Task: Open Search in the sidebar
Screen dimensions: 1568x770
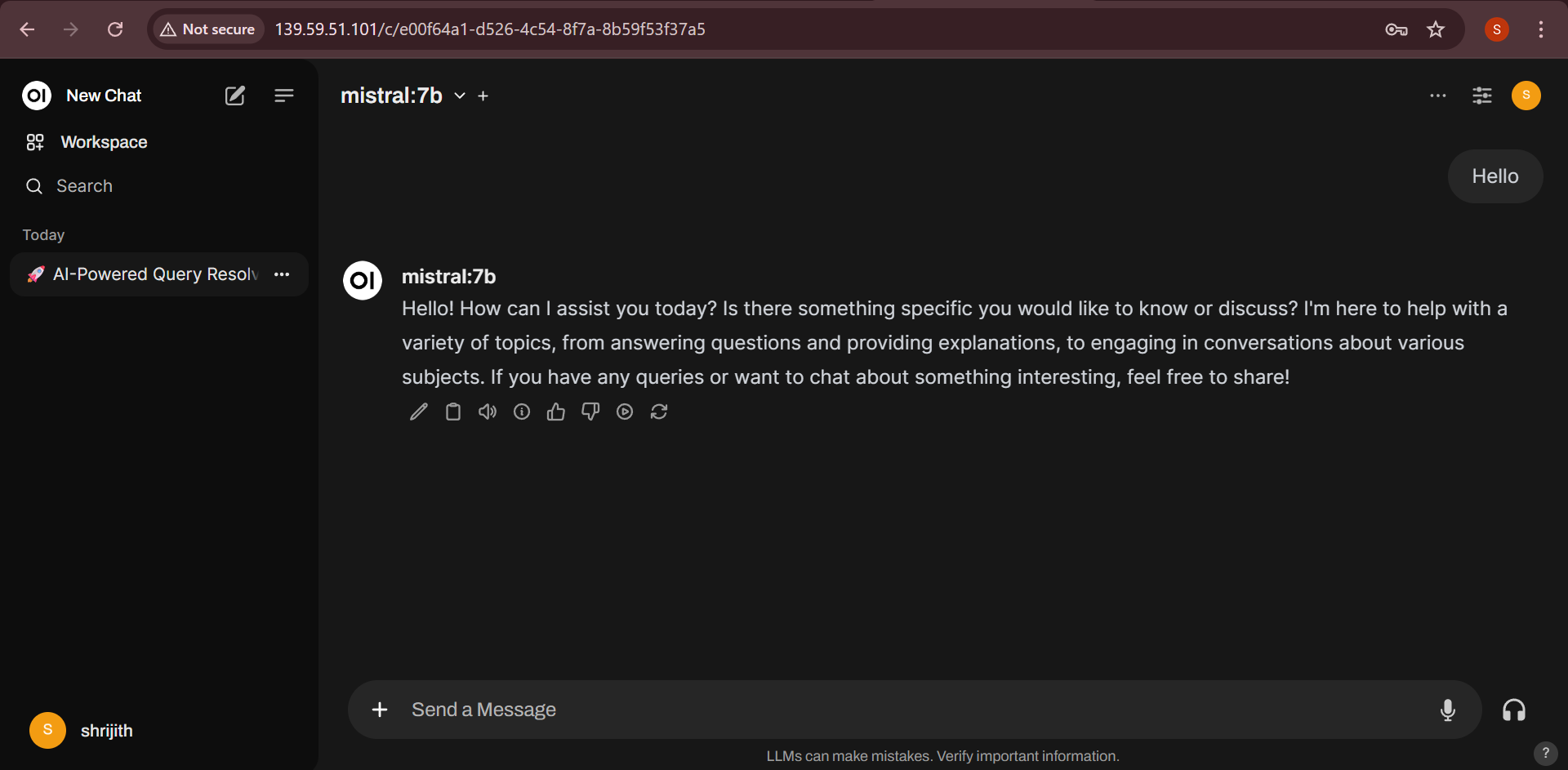Action: click(x=84, y=186)
